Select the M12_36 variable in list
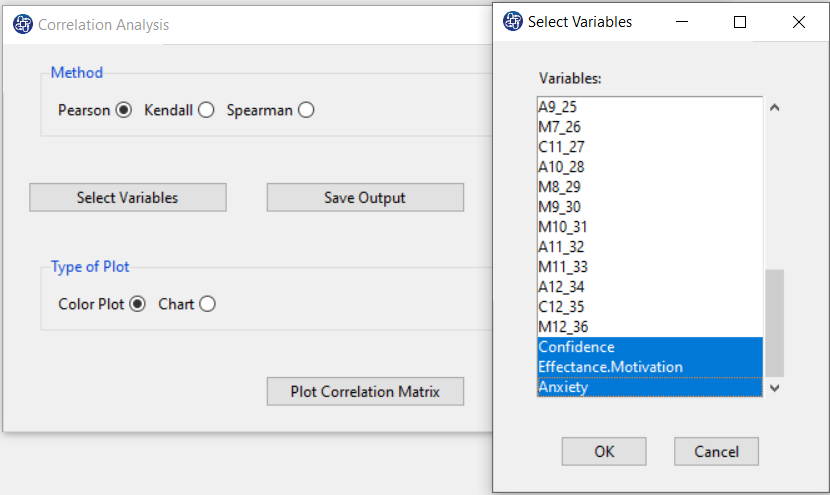Image resolution: width=830 pixels, height=495 pixels. (x=649, y=327)
